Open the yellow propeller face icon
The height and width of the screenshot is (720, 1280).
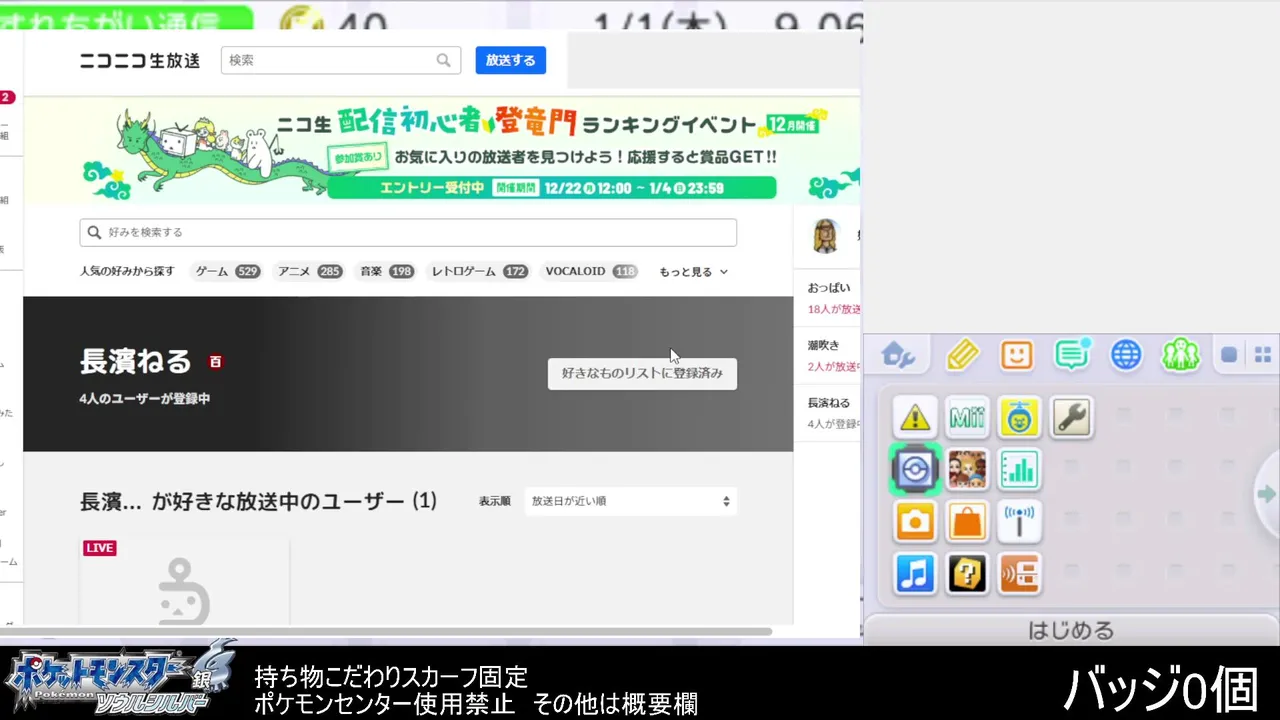[1019, 417]
